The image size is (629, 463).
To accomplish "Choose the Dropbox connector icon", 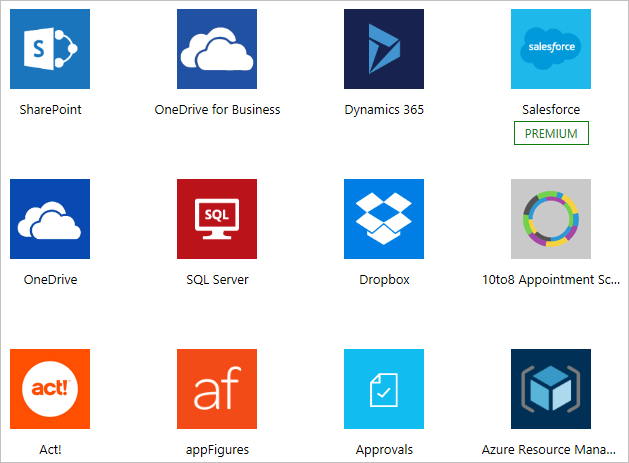I will 384,219.
